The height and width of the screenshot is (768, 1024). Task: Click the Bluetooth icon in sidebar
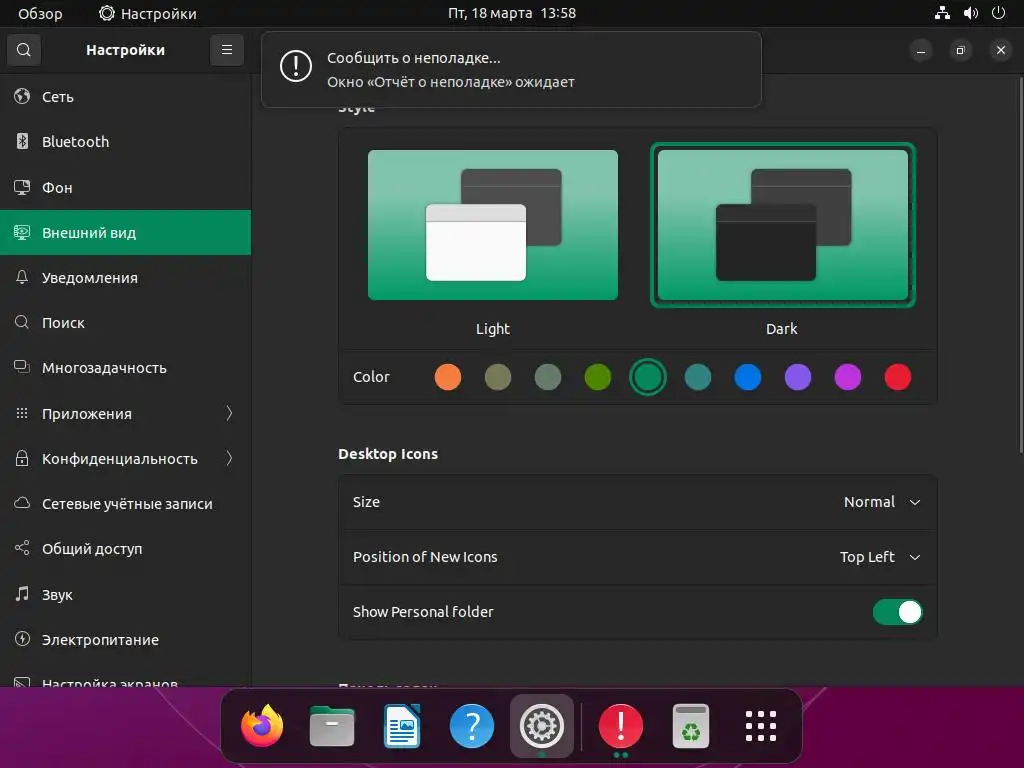pyautogui.click(x=22, y=141)
